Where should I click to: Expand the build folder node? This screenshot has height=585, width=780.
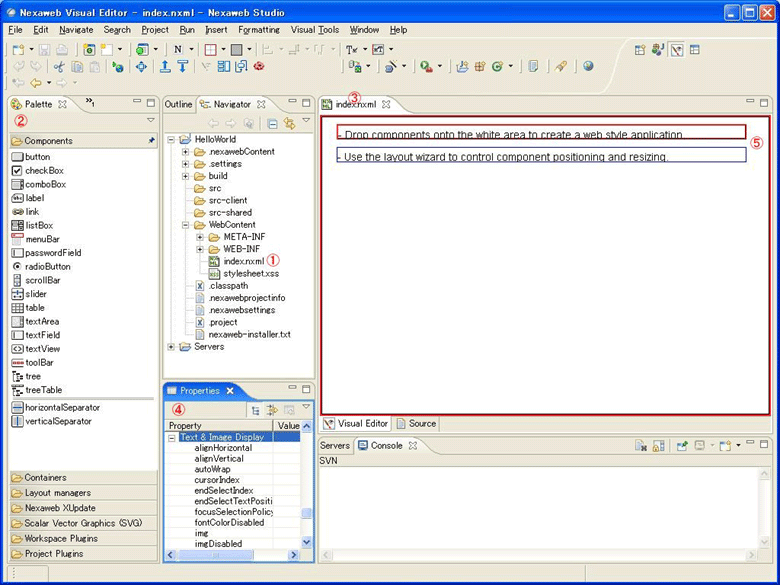[185, 176]
